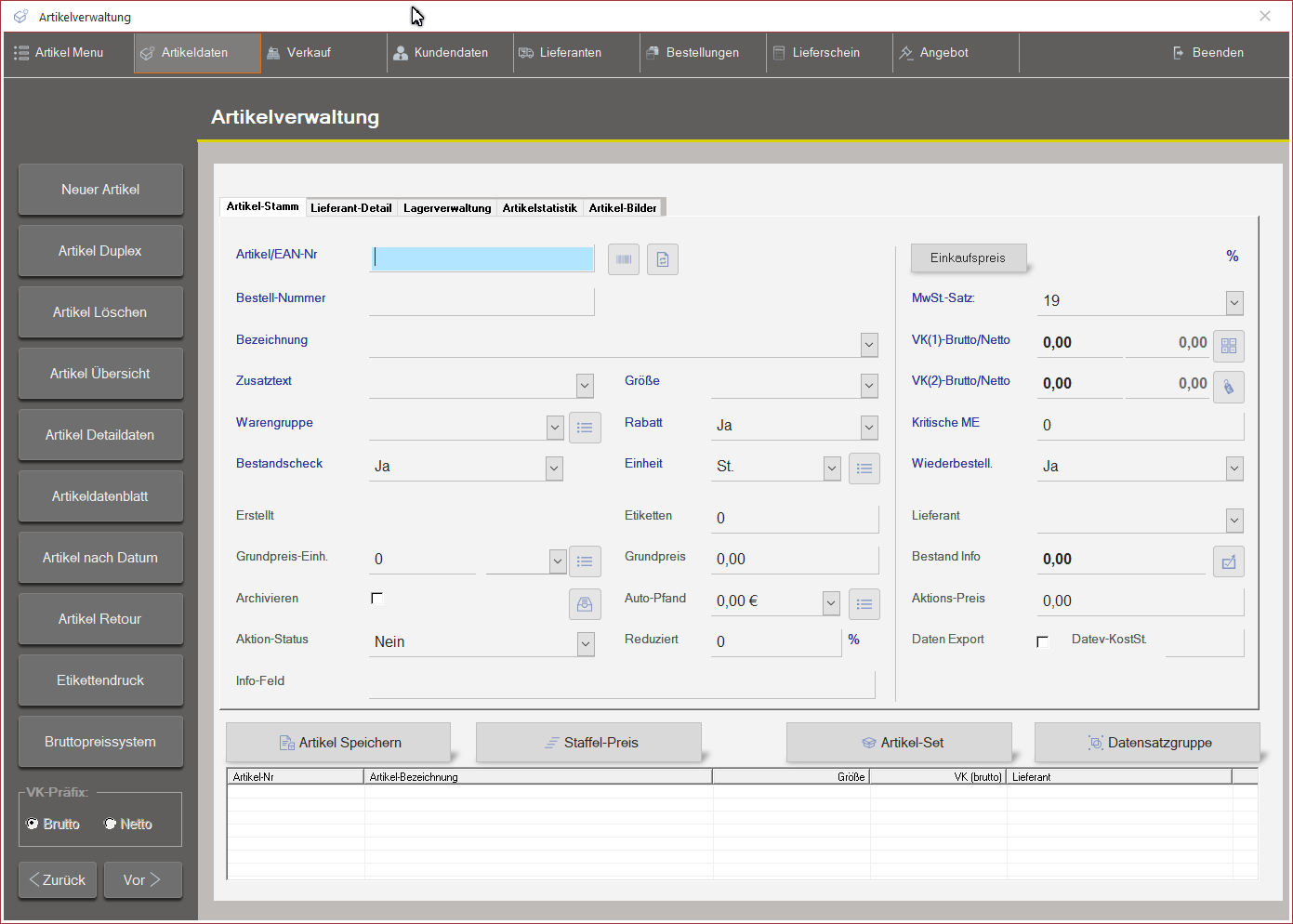Select the price tag icon beside VK(2)-Brutto/Netto

tap(1229, 387)
